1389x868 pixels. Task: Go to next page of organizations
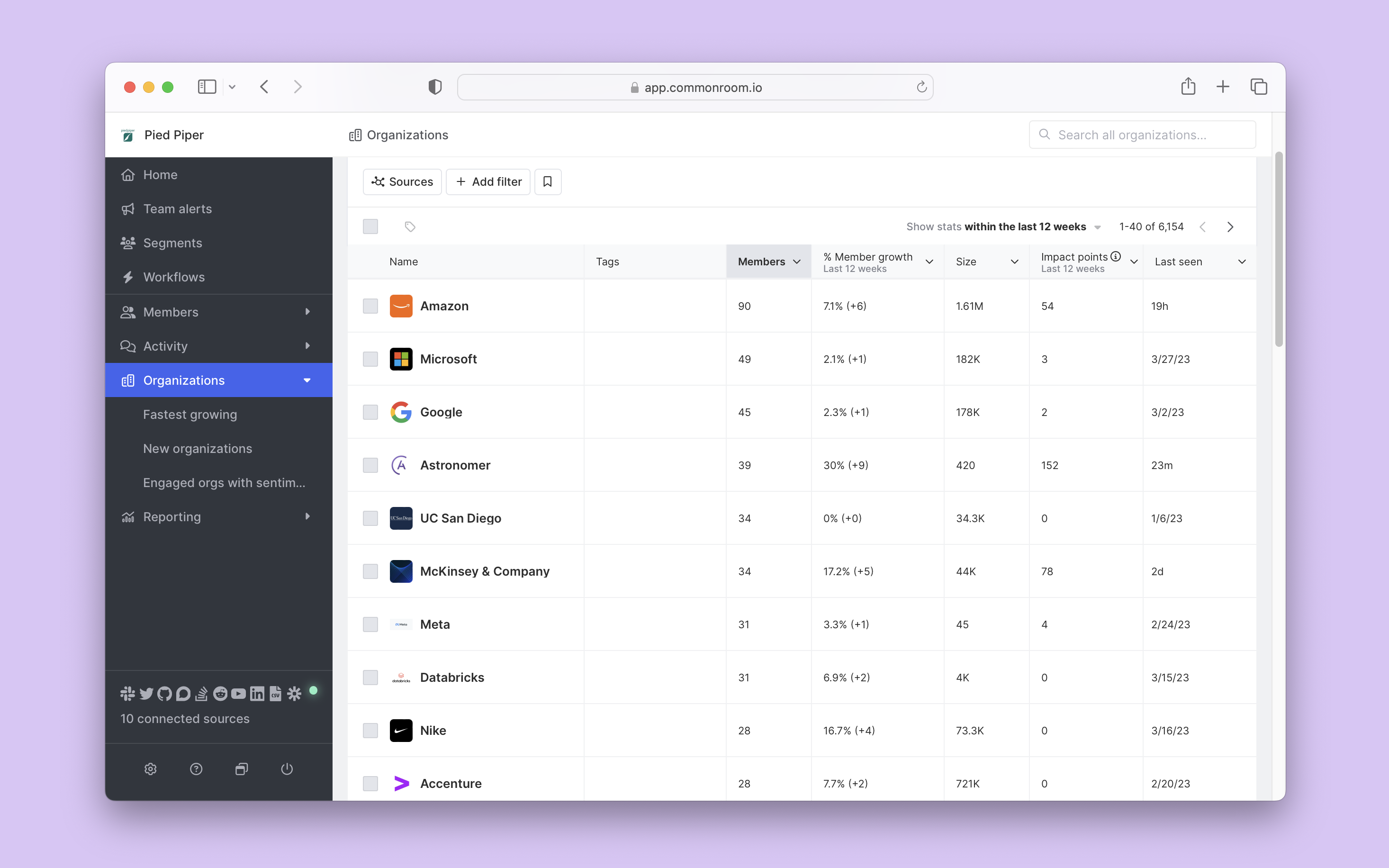click(1230, 227)
